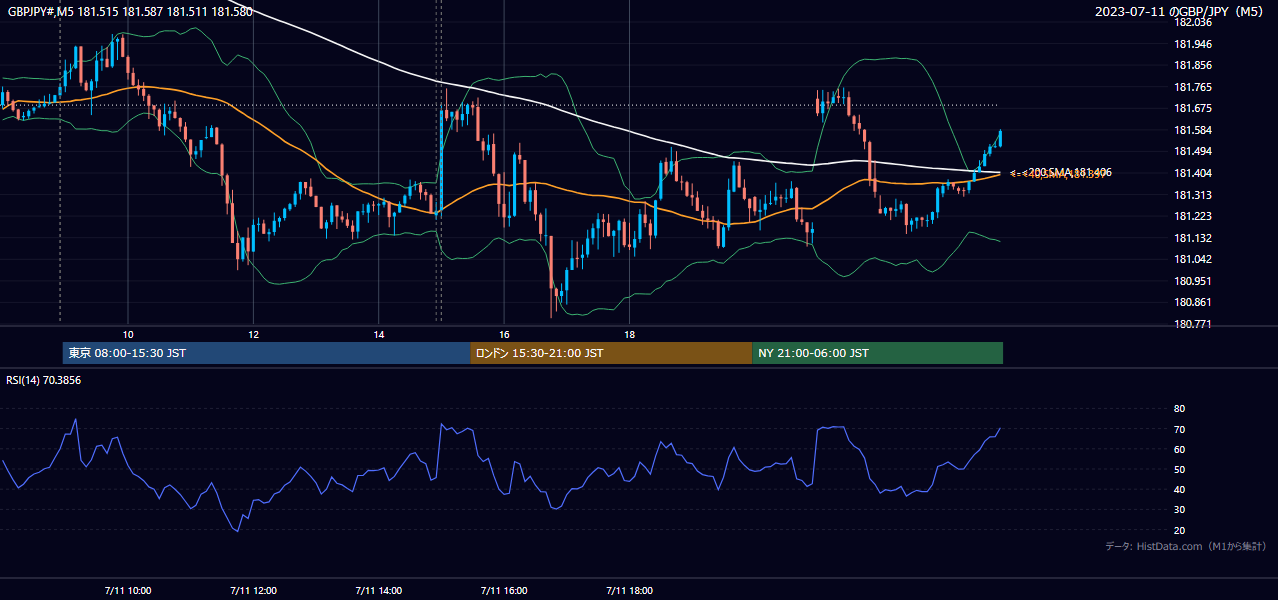Click price axis label 182.036
The width and height of the screenshot is (1278, 600).
tap(1193, 22)
